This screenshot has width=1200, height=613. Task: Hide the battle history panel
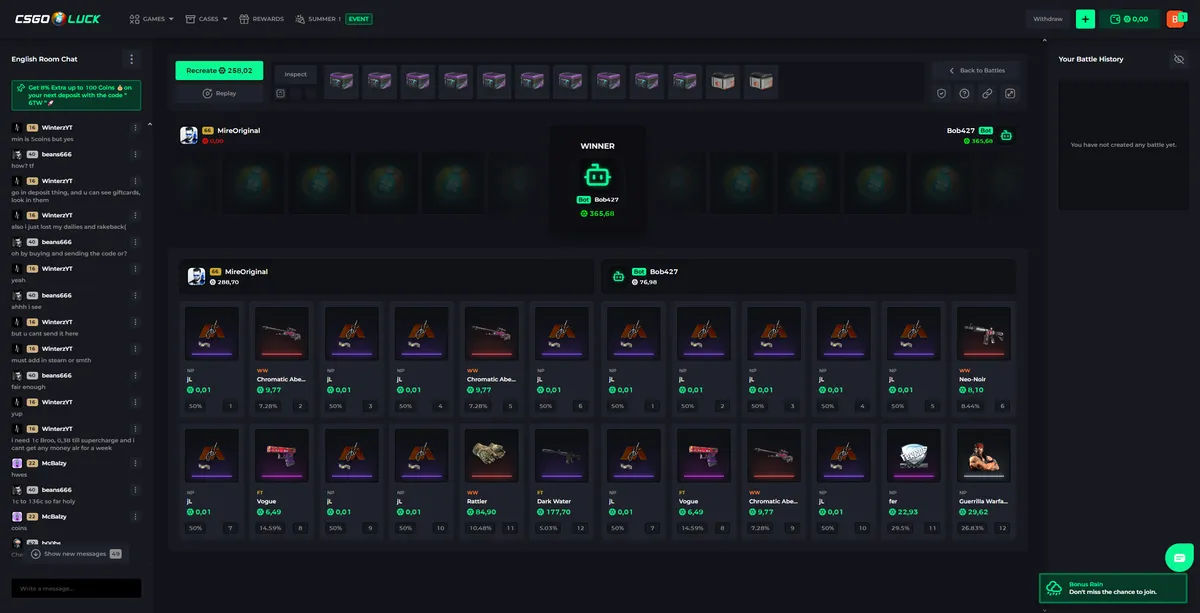1178,59
